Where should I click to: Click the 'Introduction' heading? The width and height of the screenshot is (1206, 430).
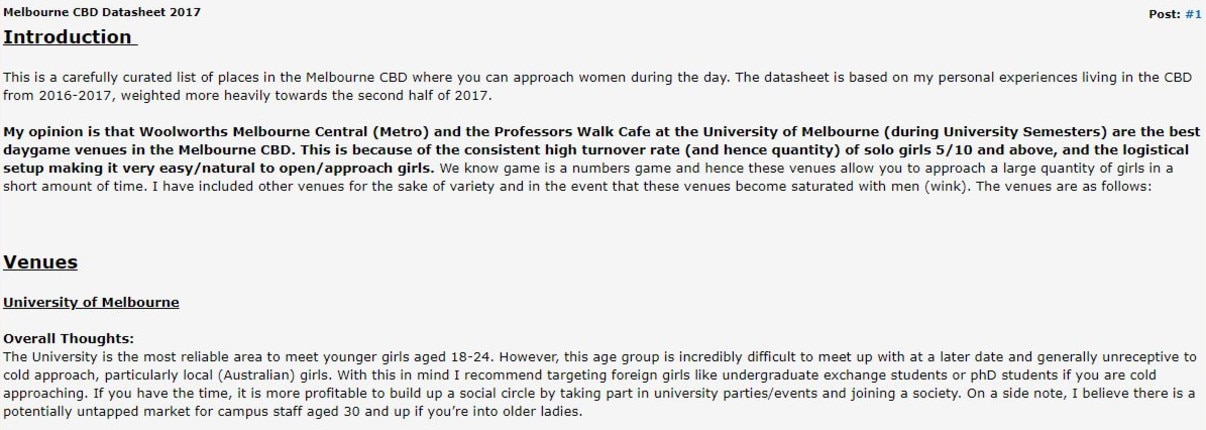point(68,37)
